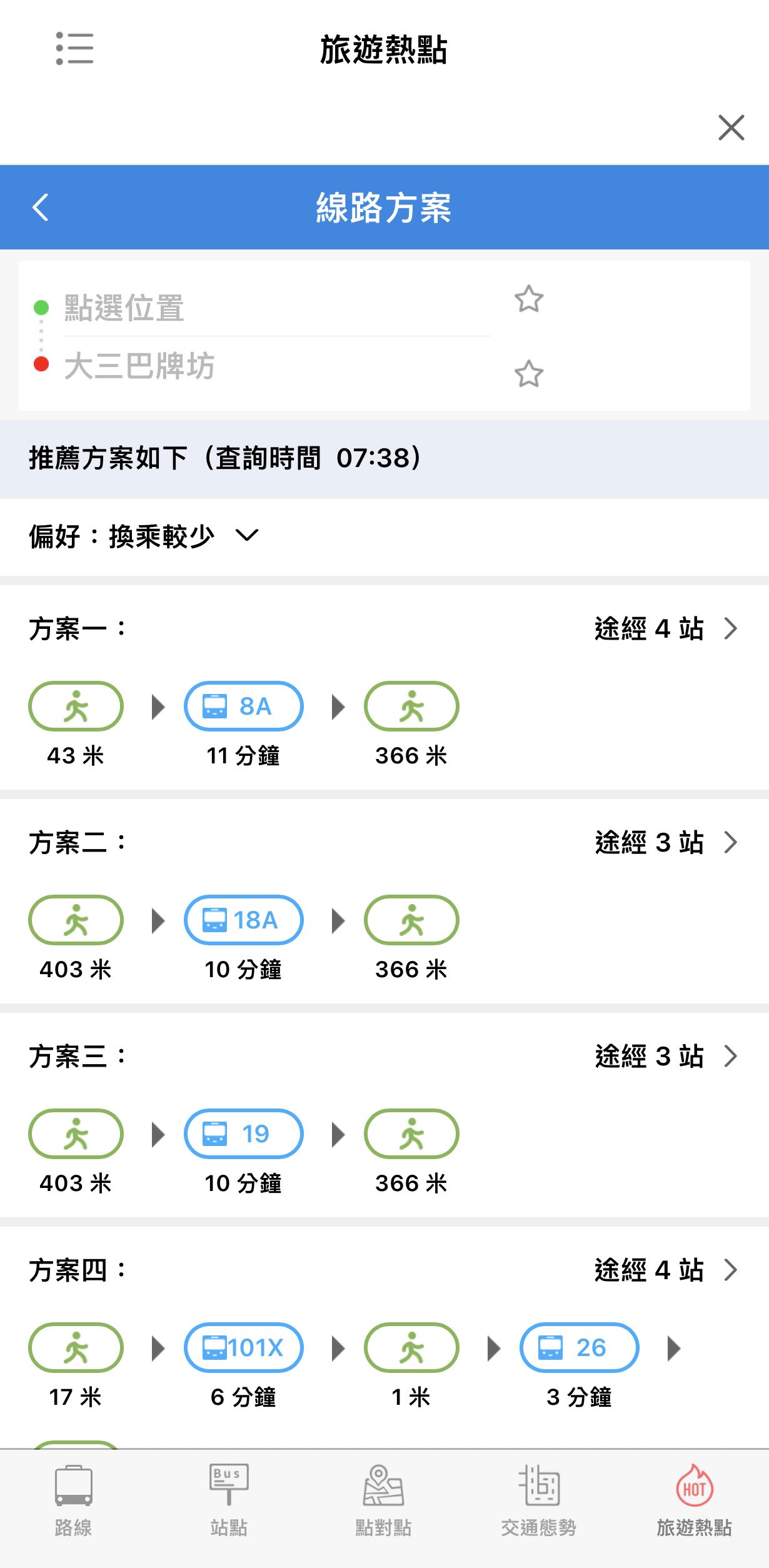Show 方案四 route details chevron
This screenshot has height=1568, width=769.
pyautogui.click(x=730, y=1270)
